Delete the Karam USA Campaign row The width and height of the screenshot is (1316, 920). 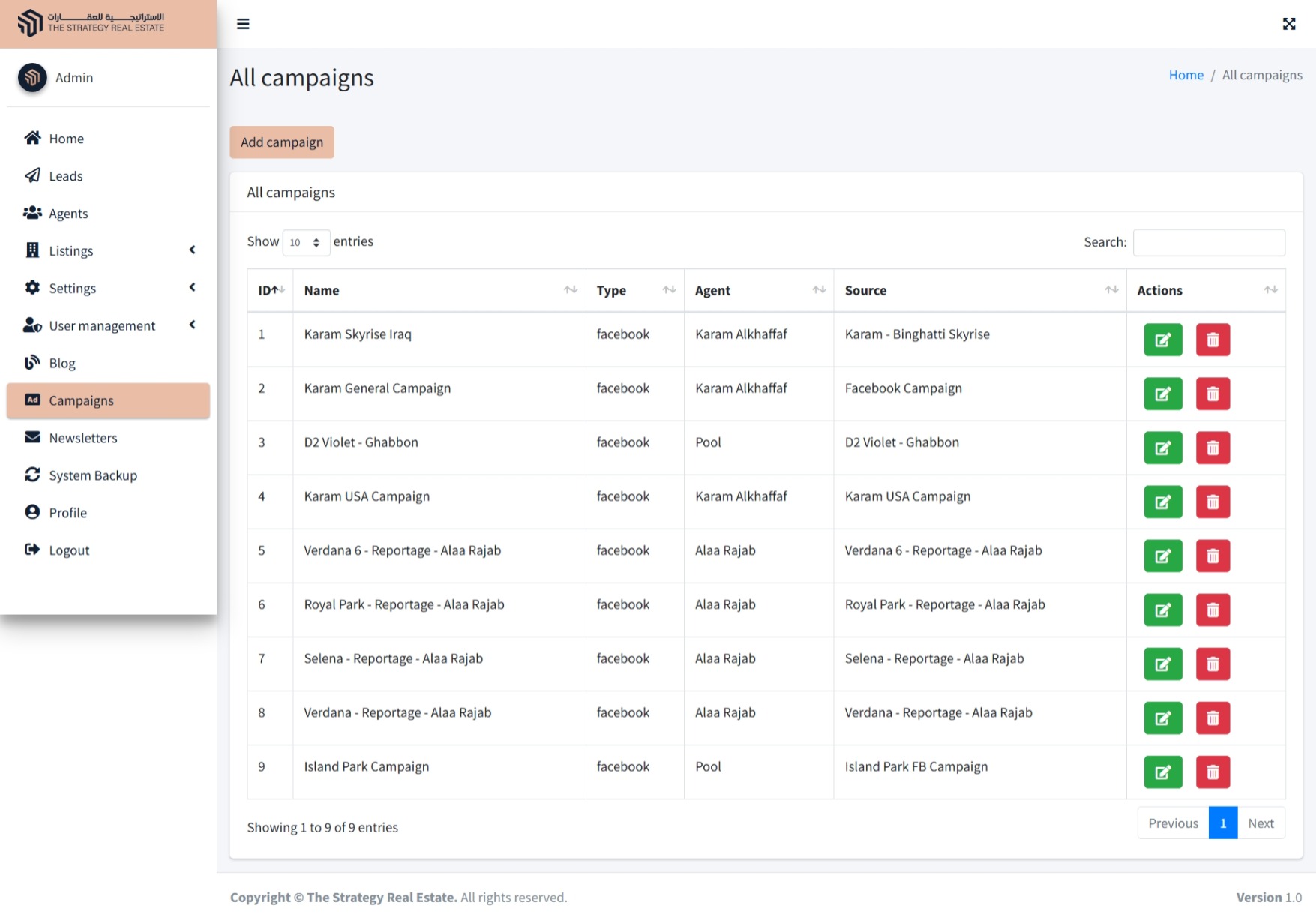tap(1212, 502)
